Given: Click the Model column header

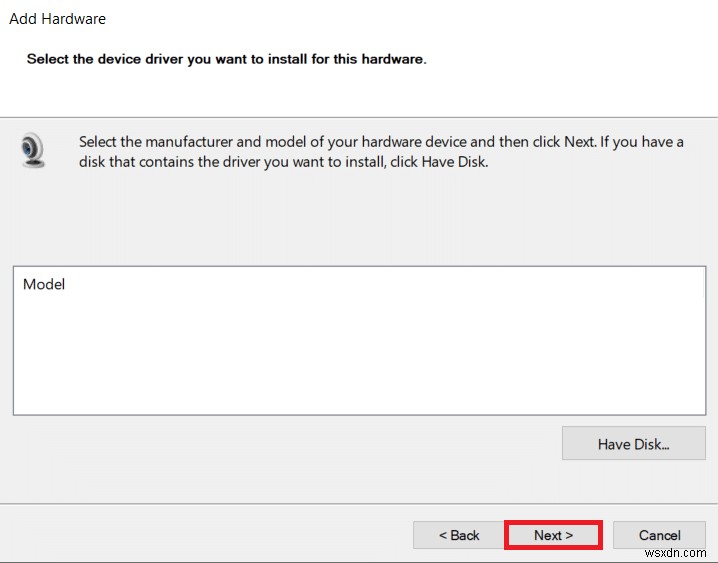Looking at the screenshot, I should 44,284.
